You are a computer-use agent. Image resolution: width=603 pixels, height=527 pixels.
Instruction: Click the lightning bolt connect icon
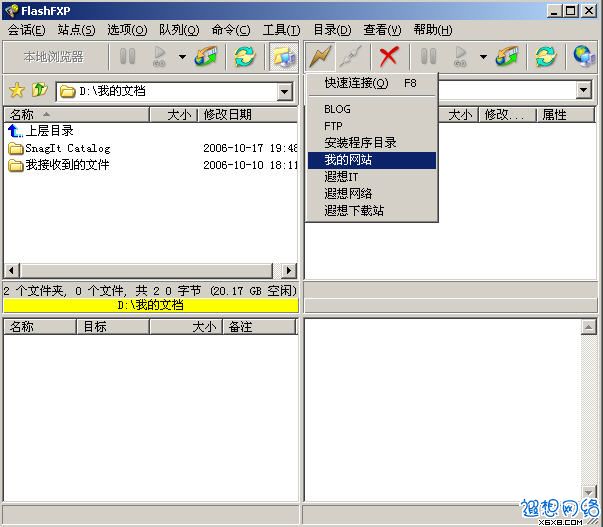320,56
